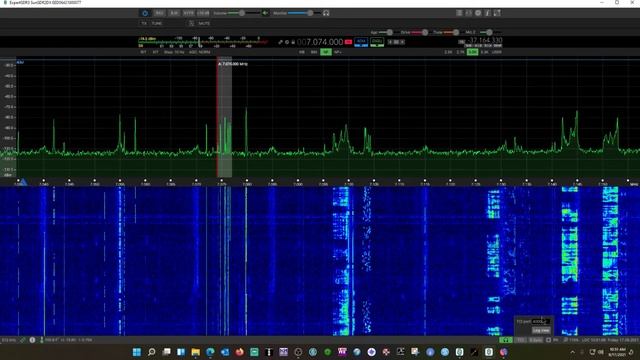Open Windows taskbar search

(151, 352)
